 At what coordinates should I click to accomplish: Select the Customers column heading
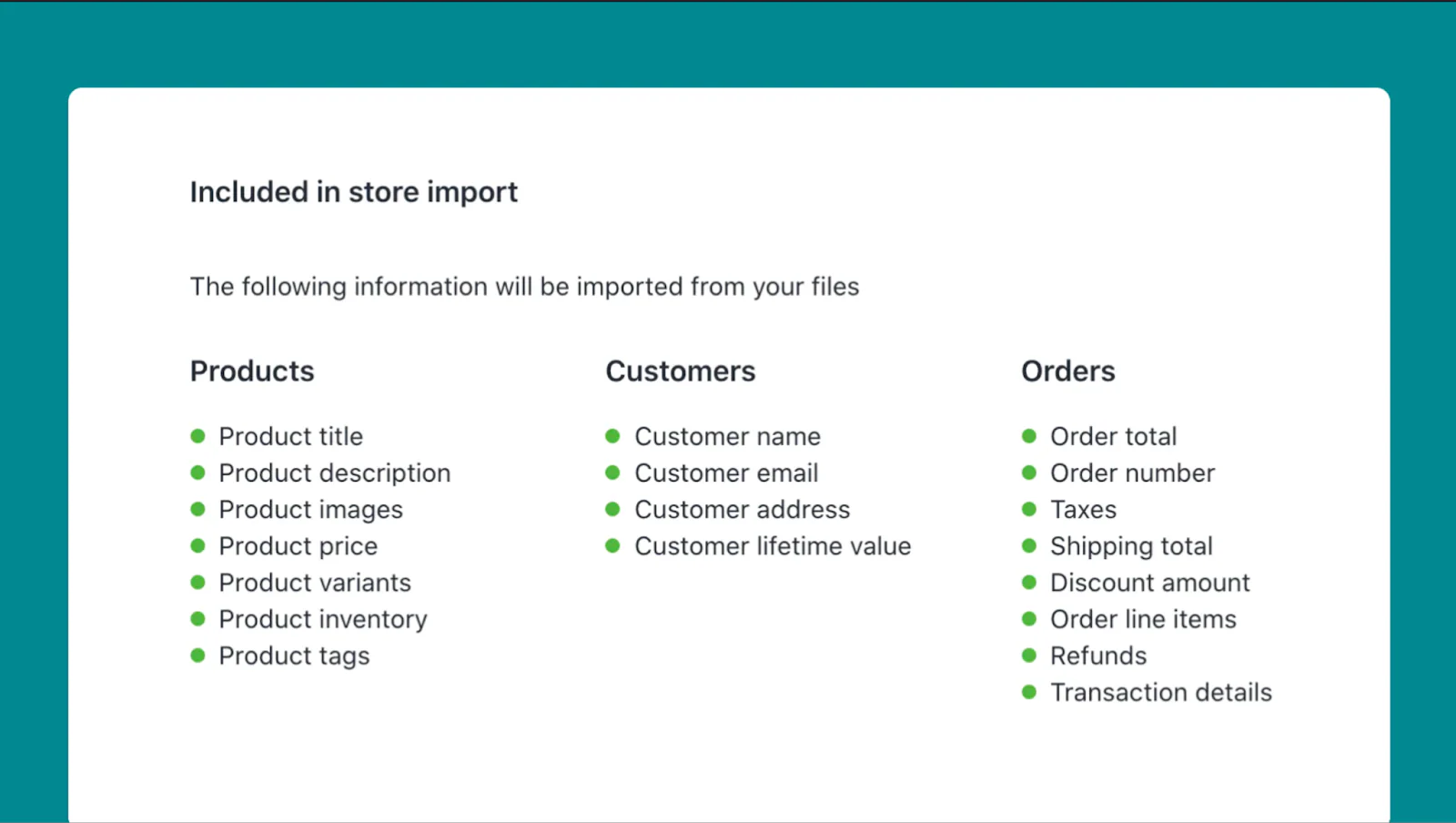click(x=680, y=371)
